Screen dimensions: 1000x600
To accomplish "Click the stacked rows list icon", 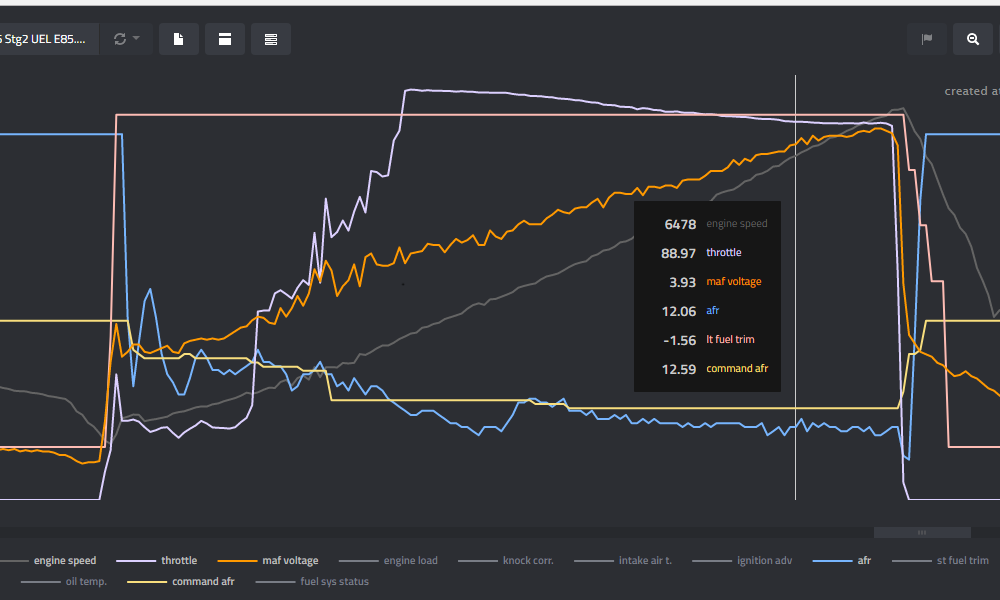I will click(x=271, y=39).
